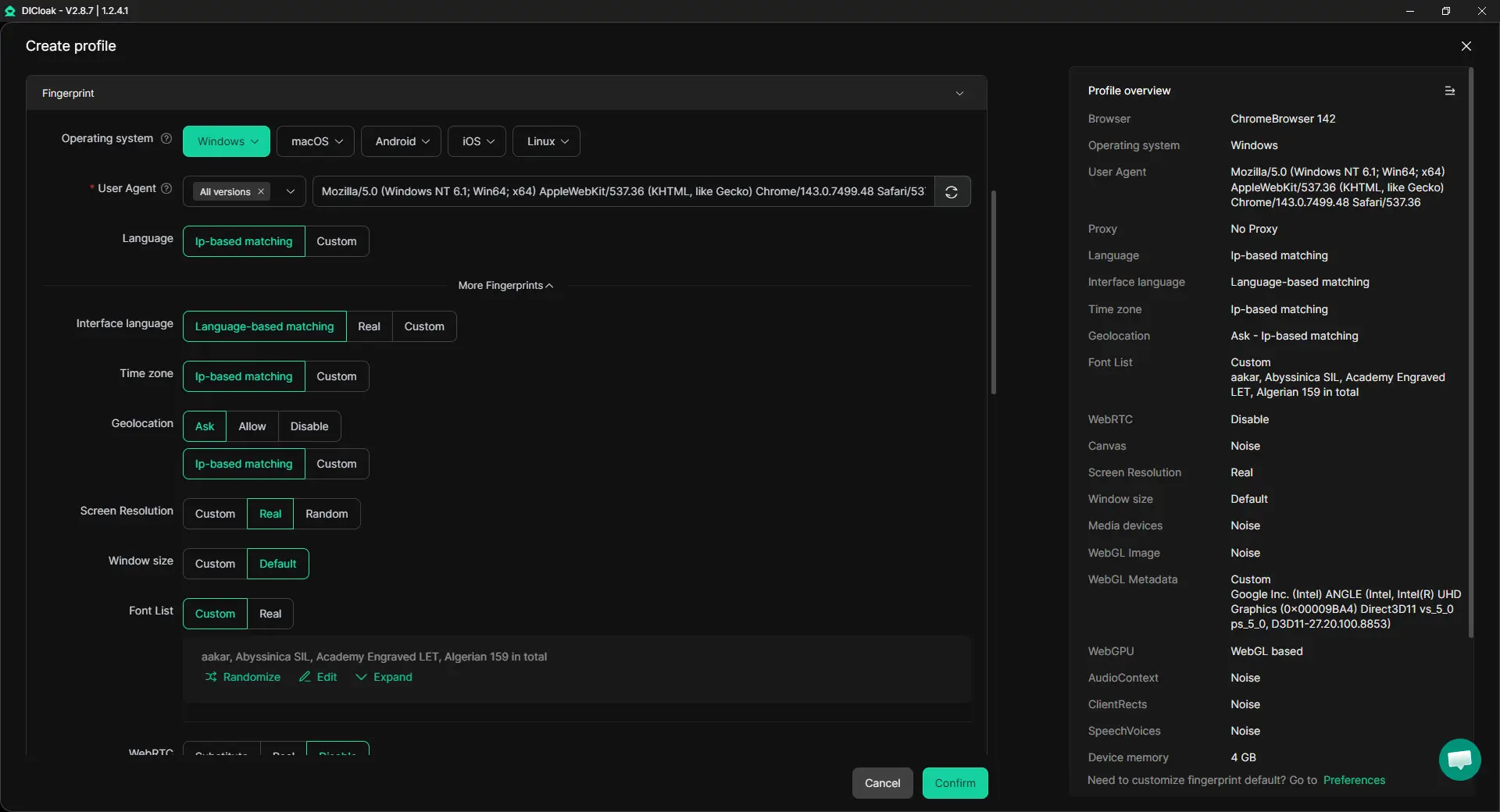The width and height of the screenshot is (1500, 812).
Task: Open the Preferences link
Action: pos(1353,780)
